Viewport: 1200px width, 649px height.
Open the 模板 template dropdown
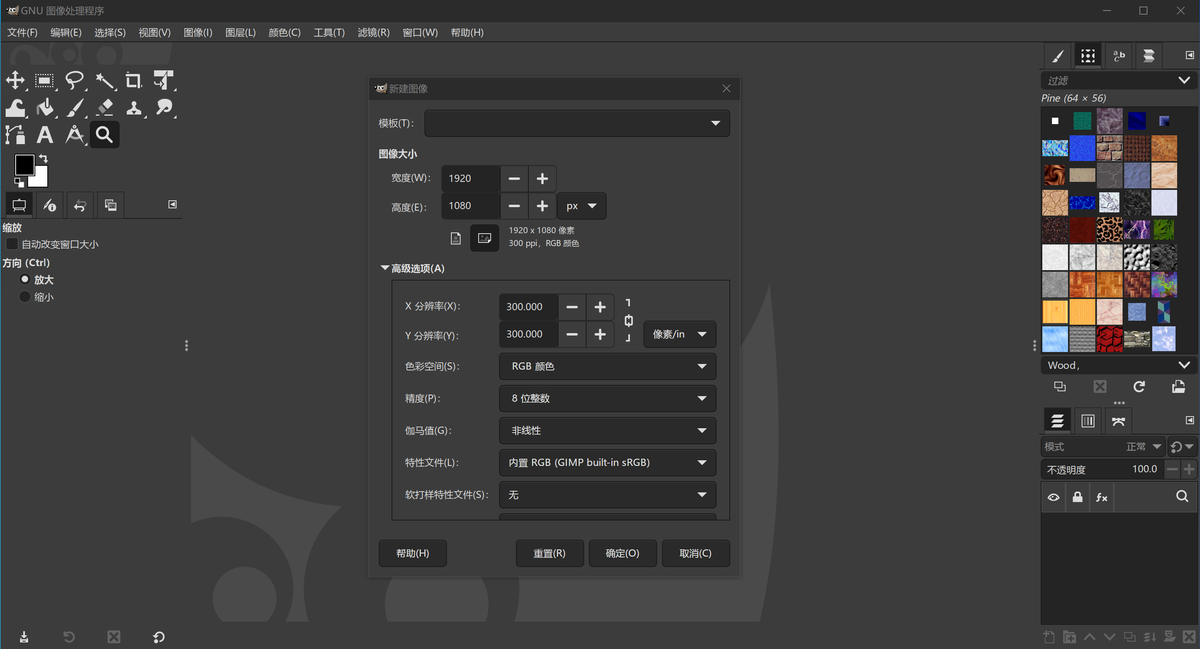577,123
